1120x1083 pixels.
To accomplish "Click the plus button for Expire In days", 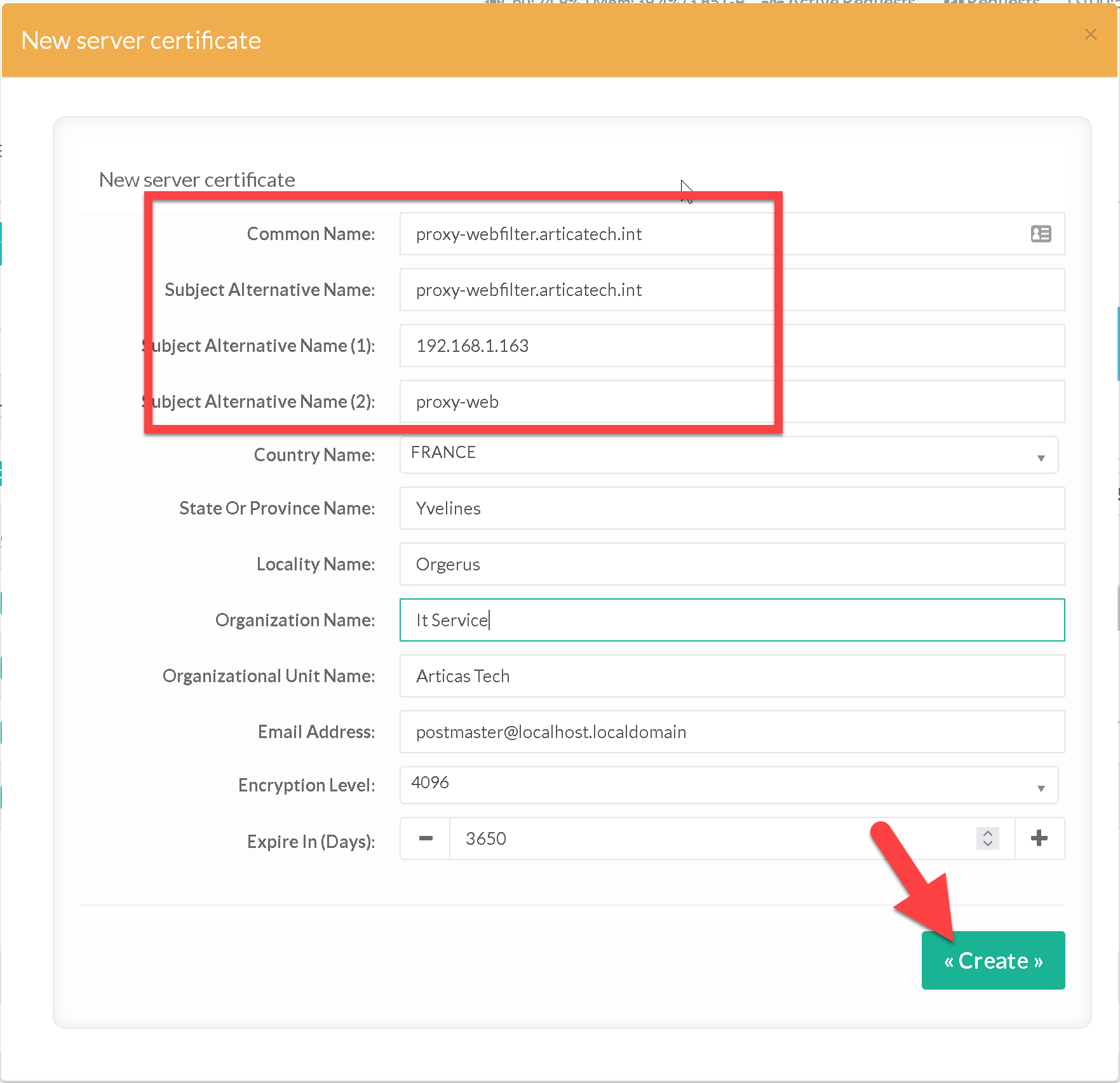I will 1039,838.
